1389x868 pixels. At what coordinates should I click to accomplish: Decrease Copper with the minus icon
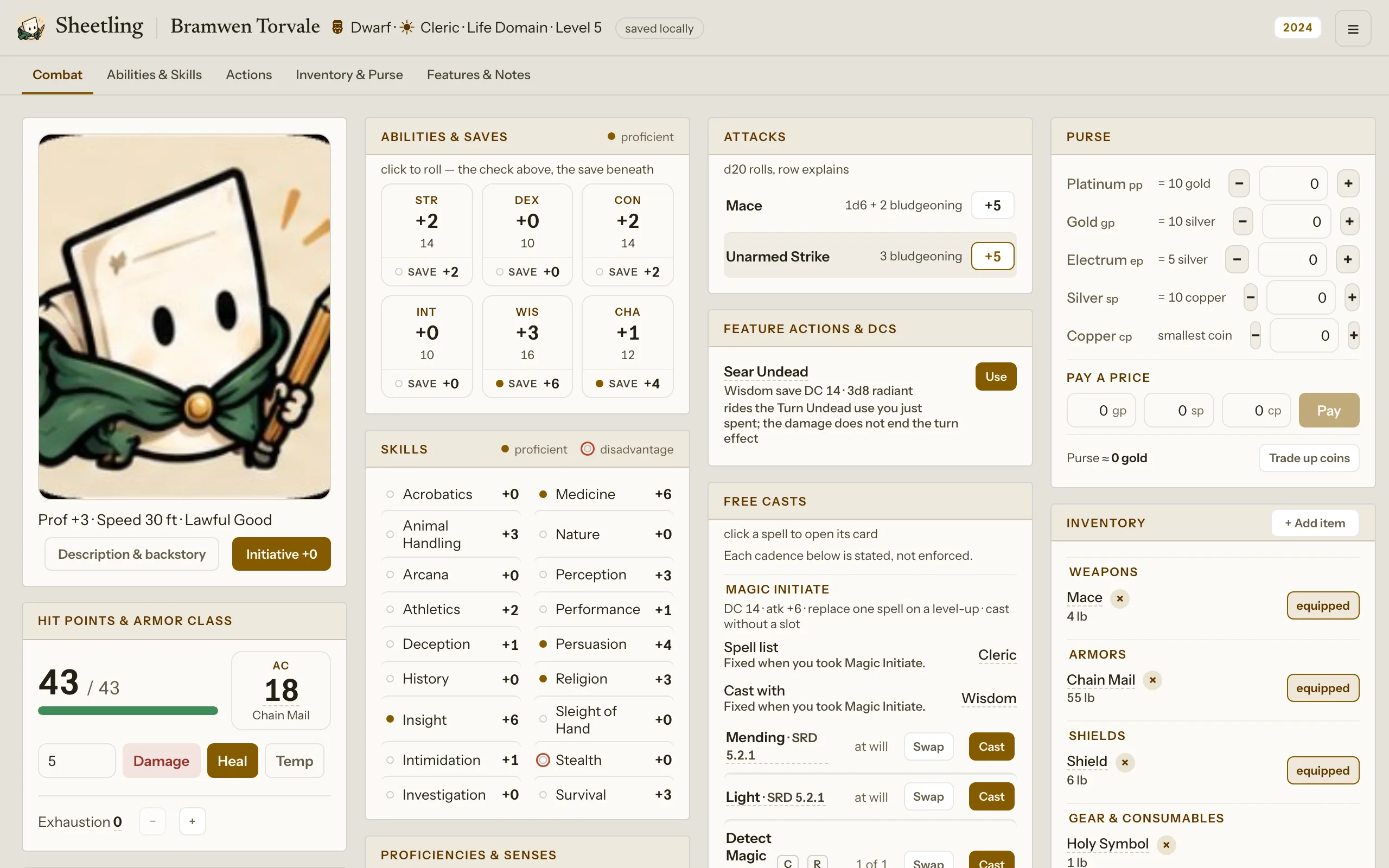[x=1256, y=335]
